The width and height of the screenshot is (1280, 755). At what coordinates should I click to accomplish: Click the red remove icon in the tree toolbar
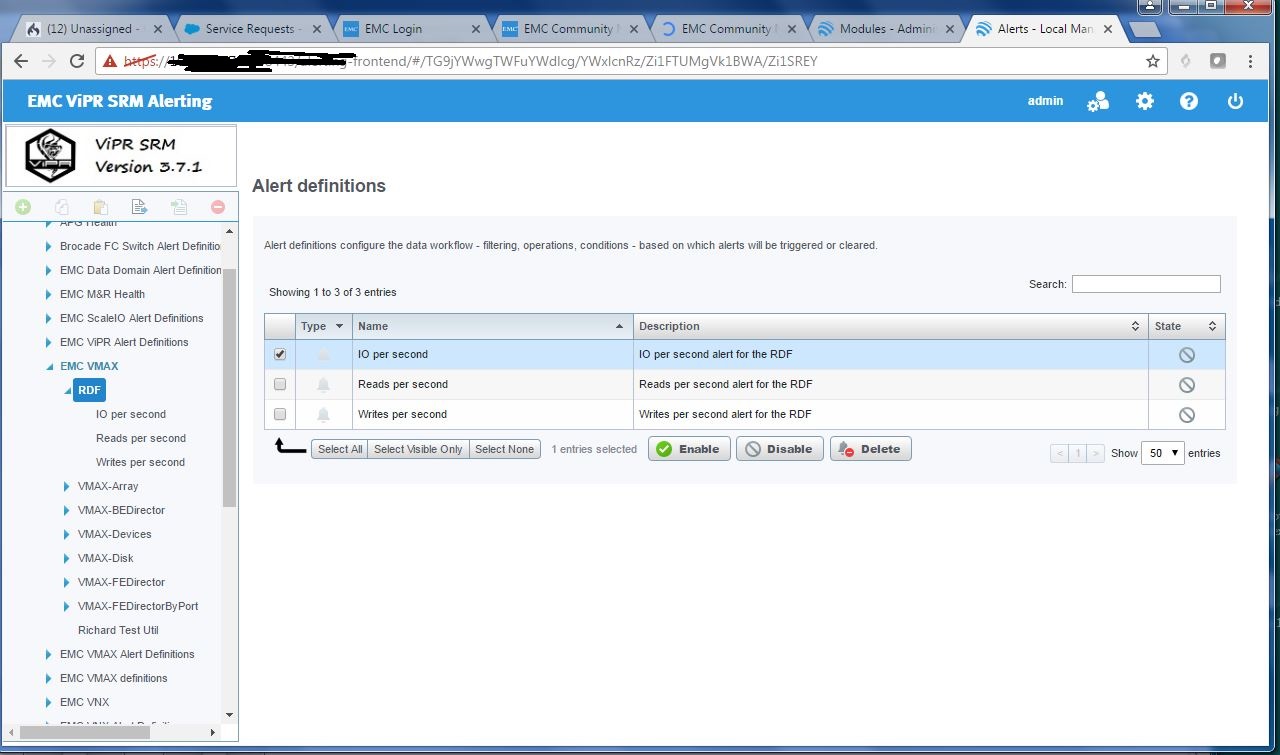(x=217, y=207)
